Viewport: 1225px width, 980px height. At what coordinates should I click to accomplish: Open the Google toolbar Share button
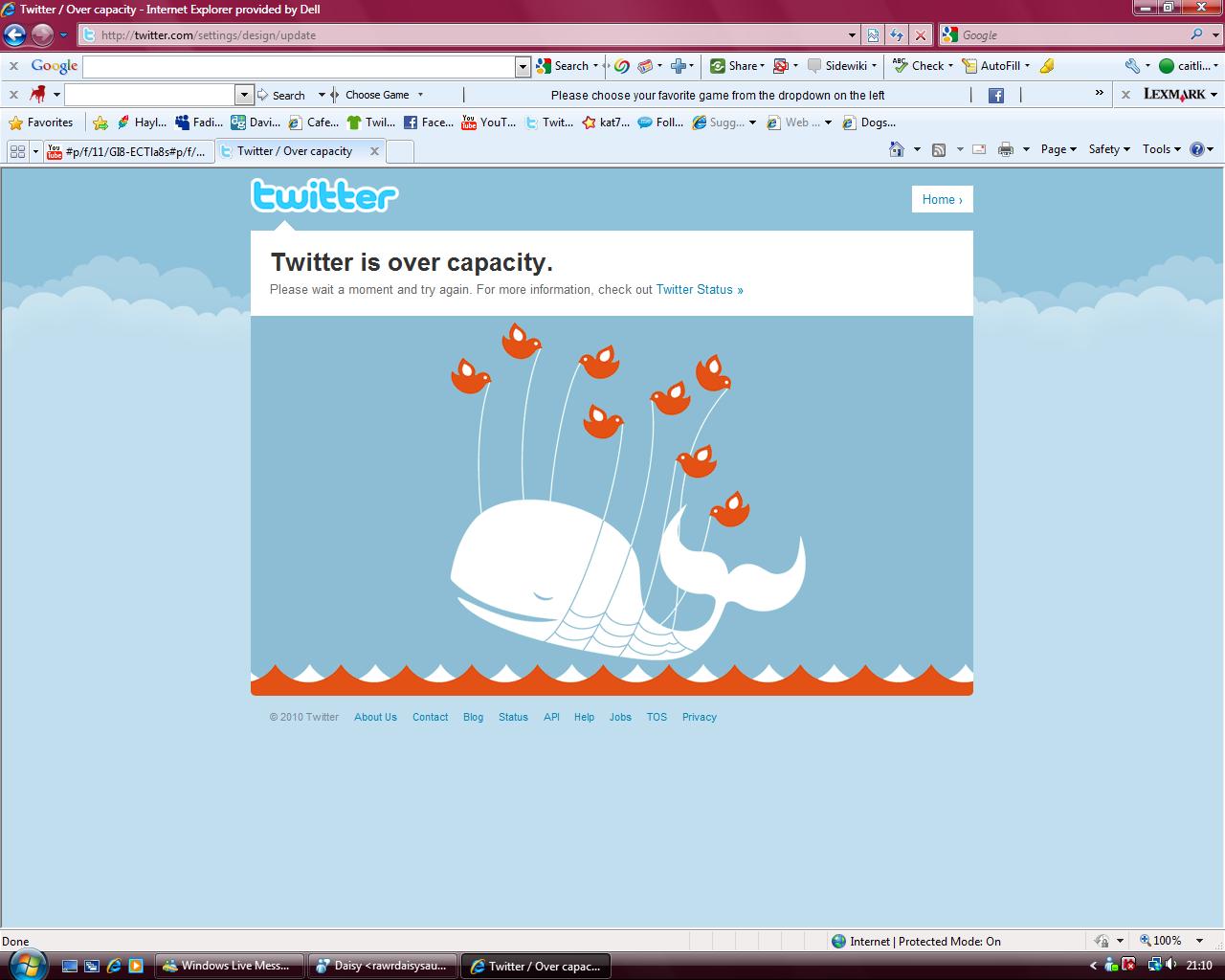pos(737,66)
